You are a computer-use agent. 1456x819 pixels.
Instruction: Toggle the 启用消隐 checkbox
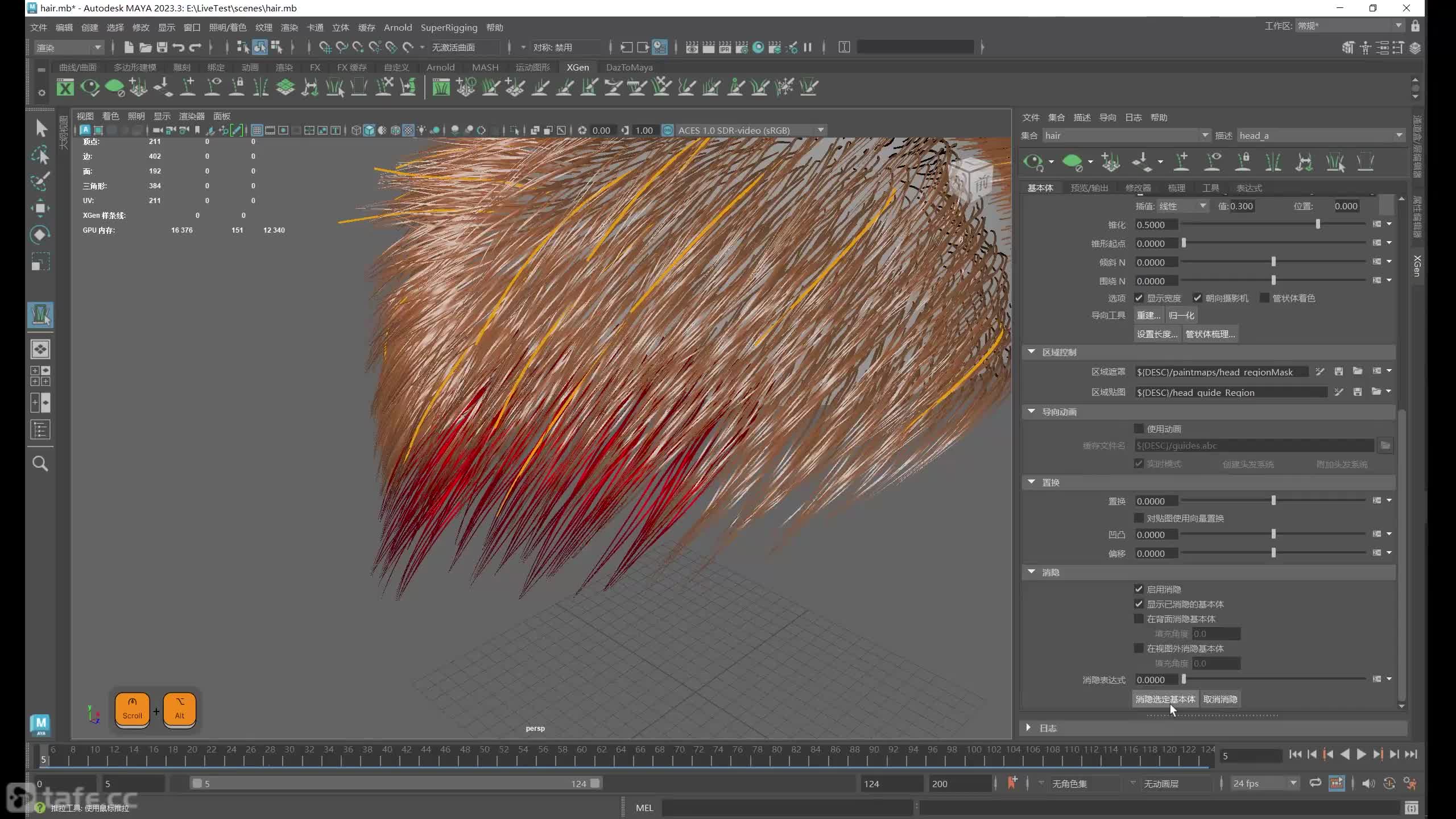[1139, 589]
